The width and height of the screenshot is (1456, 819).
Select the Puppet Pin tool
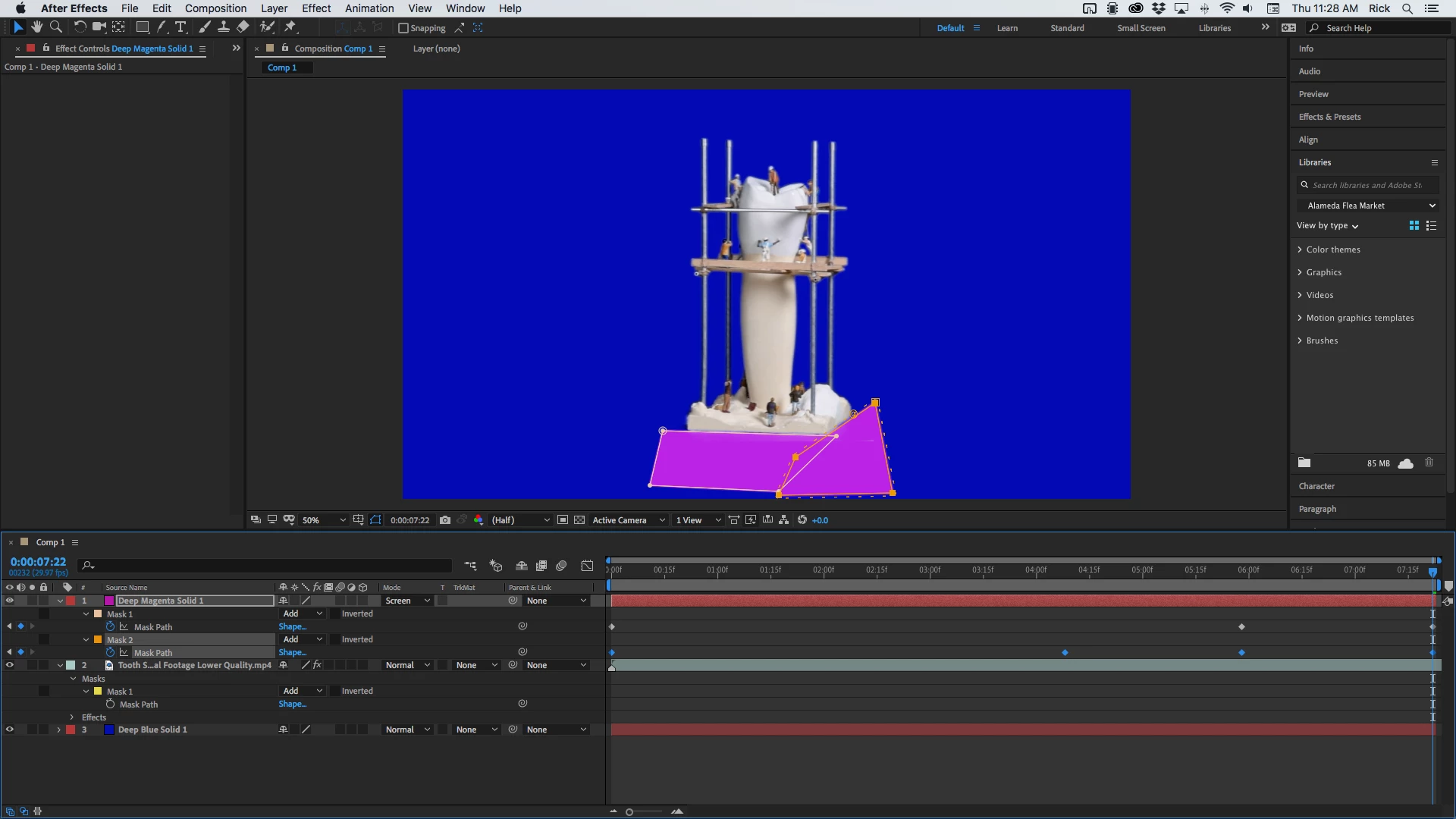click(x=290, y=27)
